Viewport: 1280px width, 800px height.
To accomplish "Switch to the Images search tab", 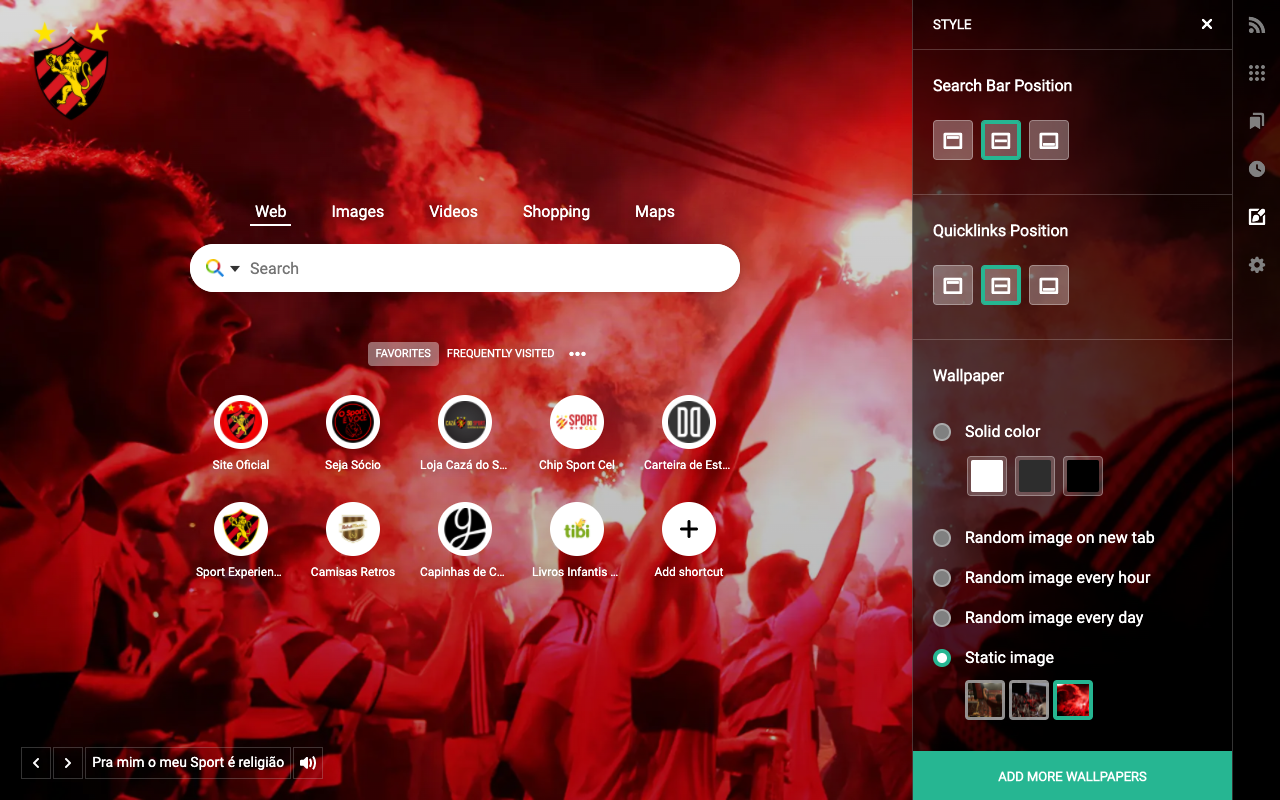I will pyautogui.click(x=357, y=211).
